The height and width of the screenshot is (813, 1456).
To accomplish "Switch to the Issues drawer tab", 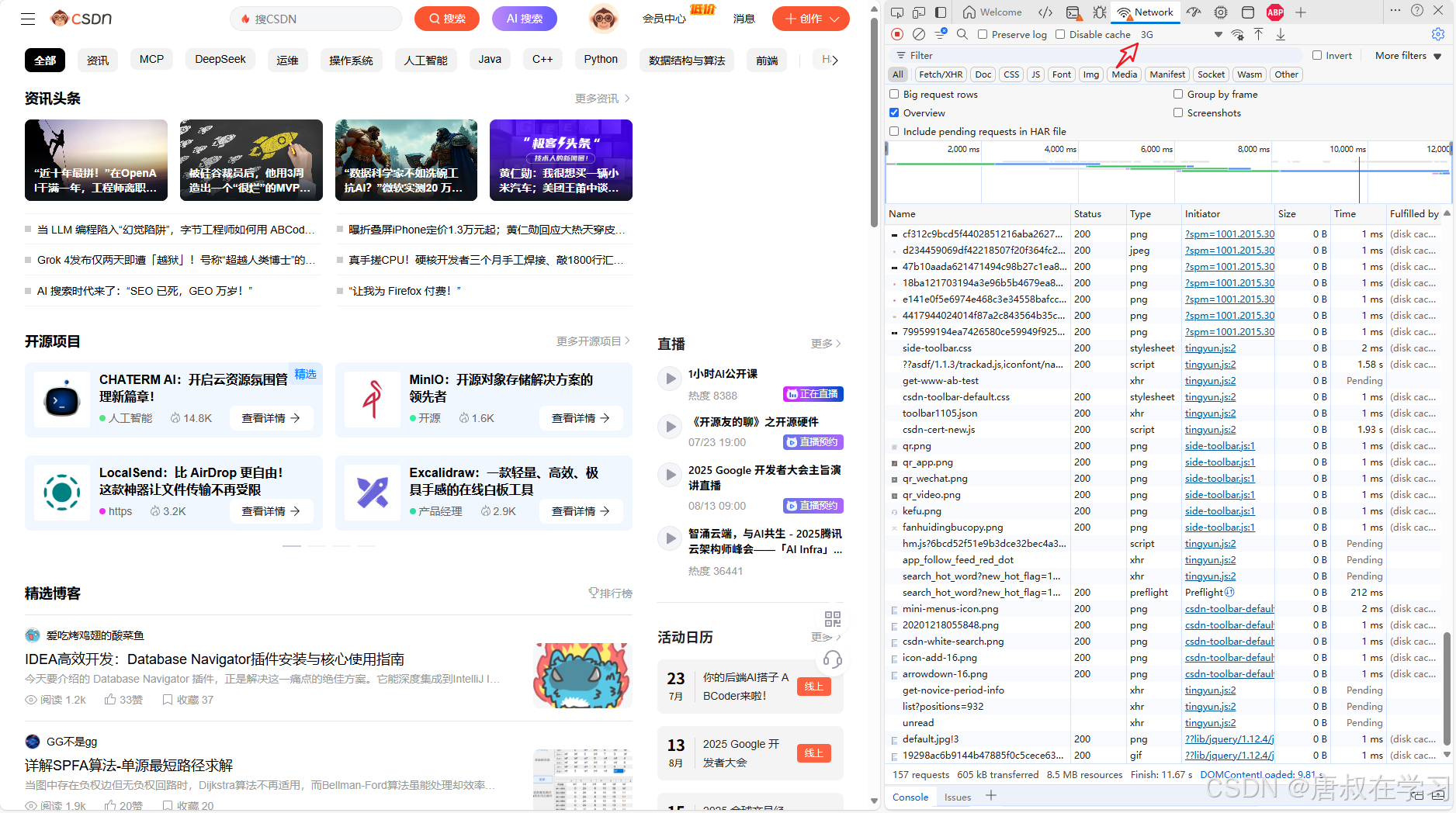I will (958, 797).
